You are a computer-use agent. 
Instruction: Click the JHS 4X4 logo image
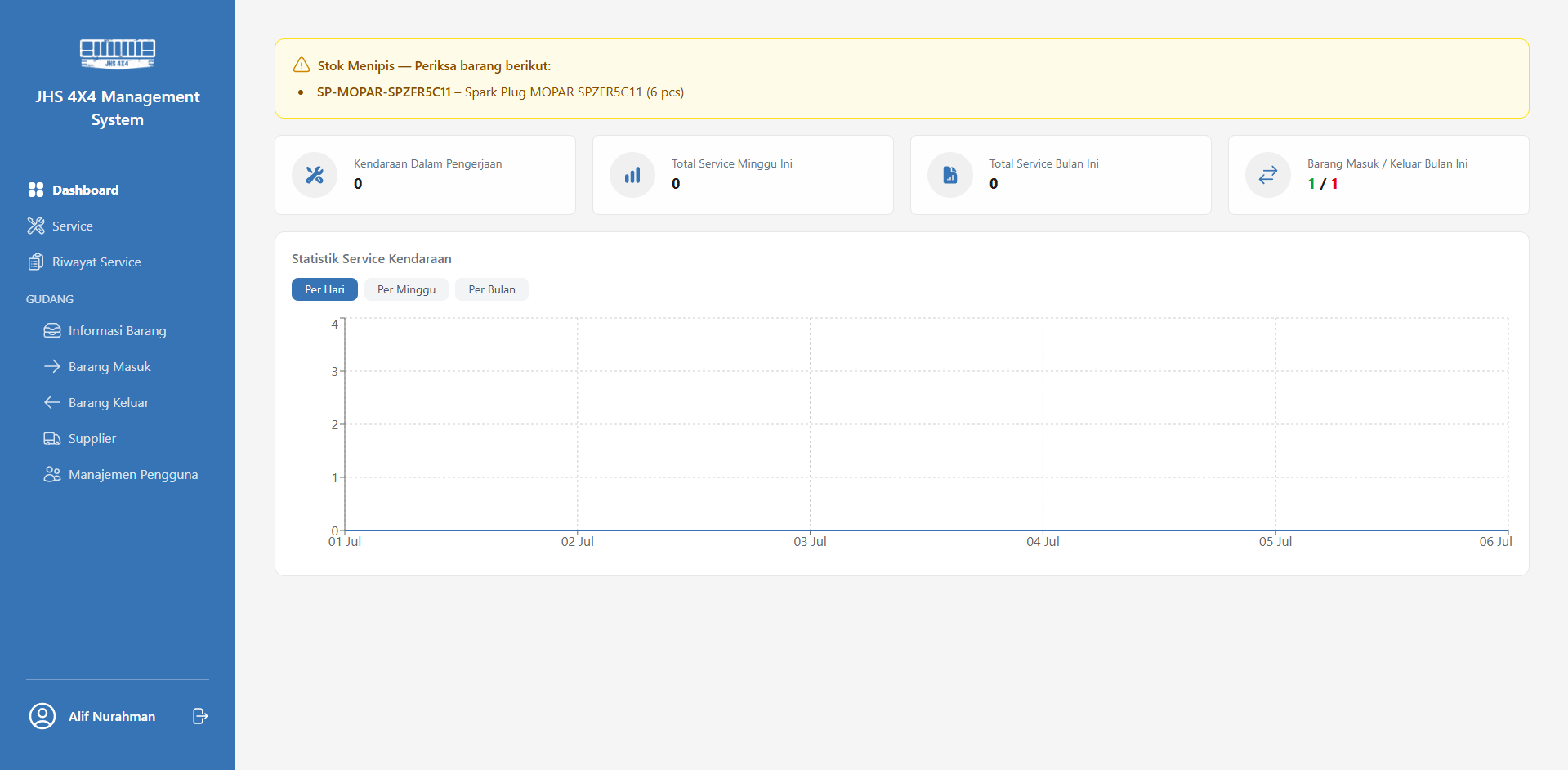click(x=118, y=54)
